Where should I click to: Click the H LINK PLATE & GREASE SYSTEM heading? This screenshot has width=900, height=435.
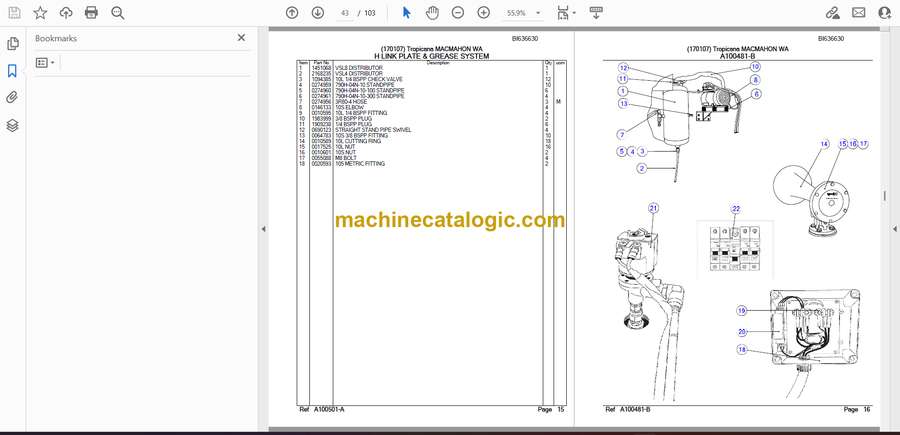pyautogui.click(x=432, y=56)
